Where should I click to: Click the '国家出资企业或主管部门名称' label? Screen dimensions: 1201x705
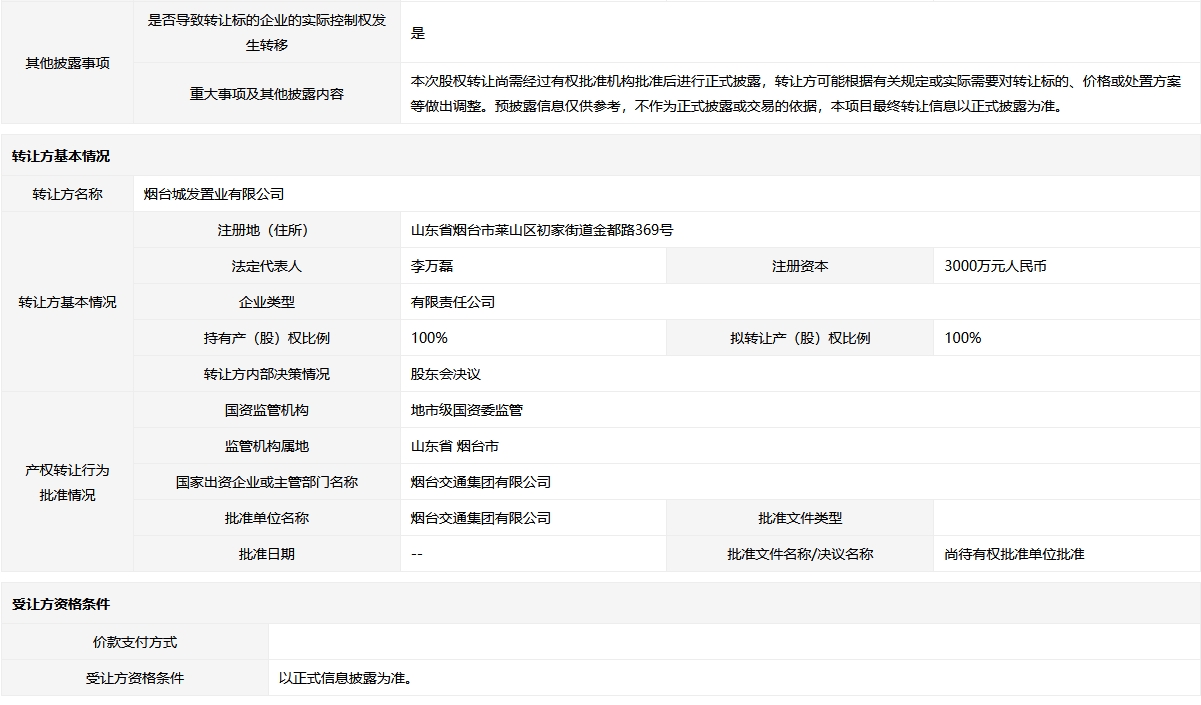click(x=266, y=482)
